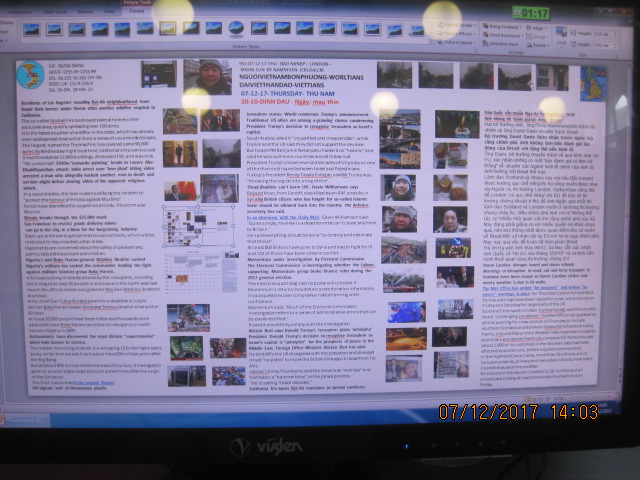Switch to the Slide Show ribbon tab
640x480 pixels.
[55, 11]
